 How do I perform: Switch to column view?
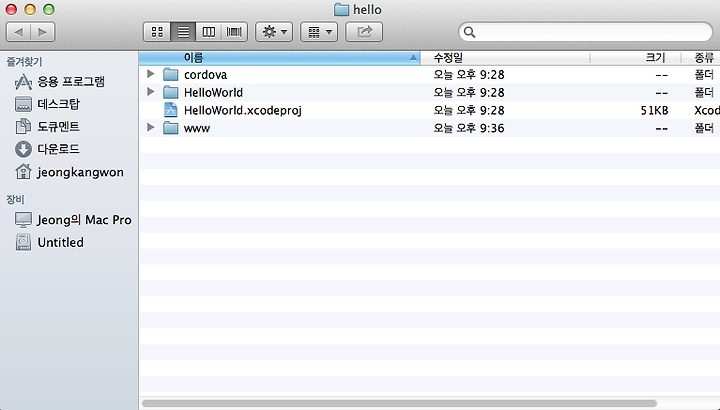point(208,32)
